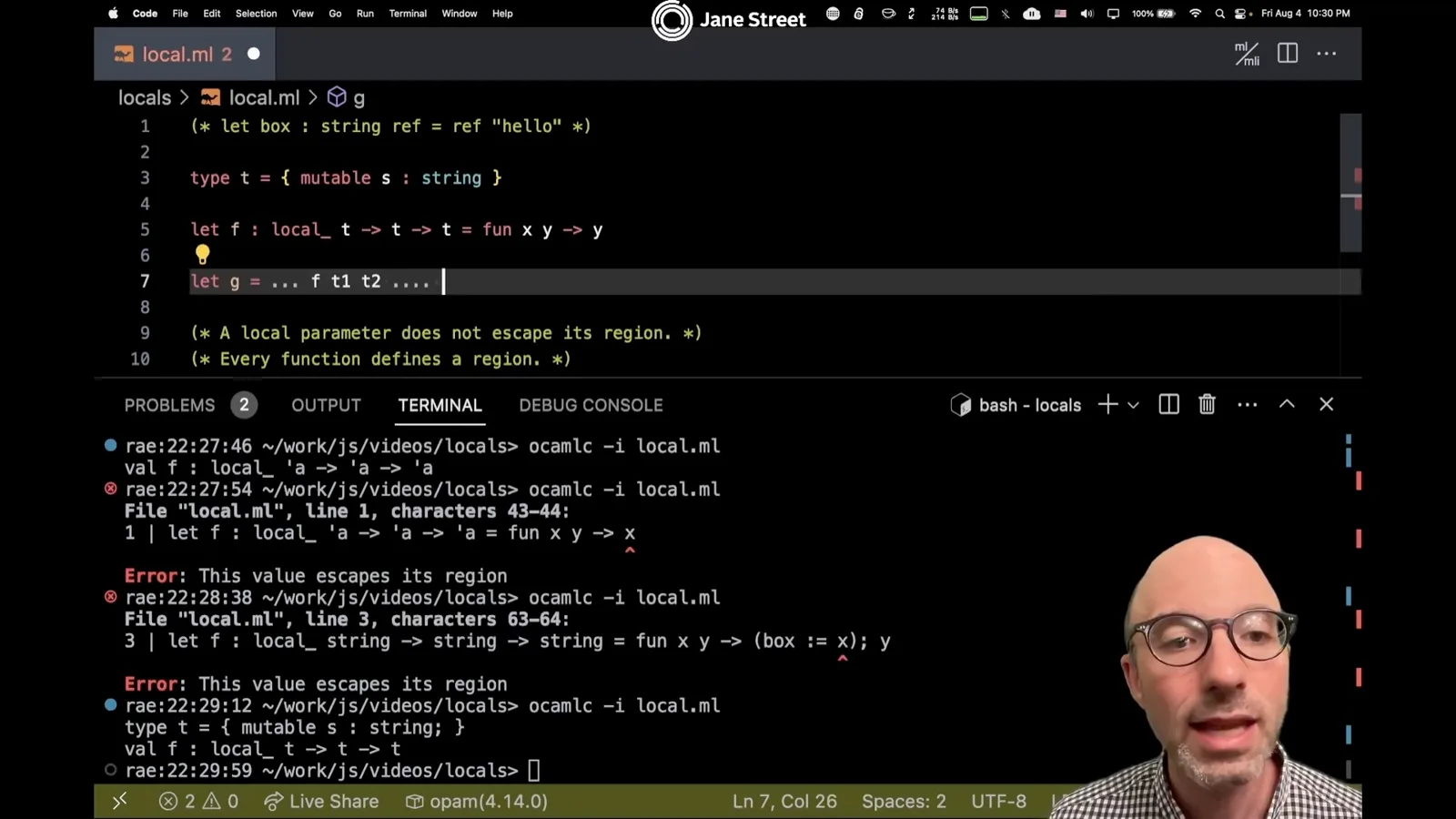This screenshot has width=1456, height=819.
Task: Open the View menu
Action: (303, 14)
